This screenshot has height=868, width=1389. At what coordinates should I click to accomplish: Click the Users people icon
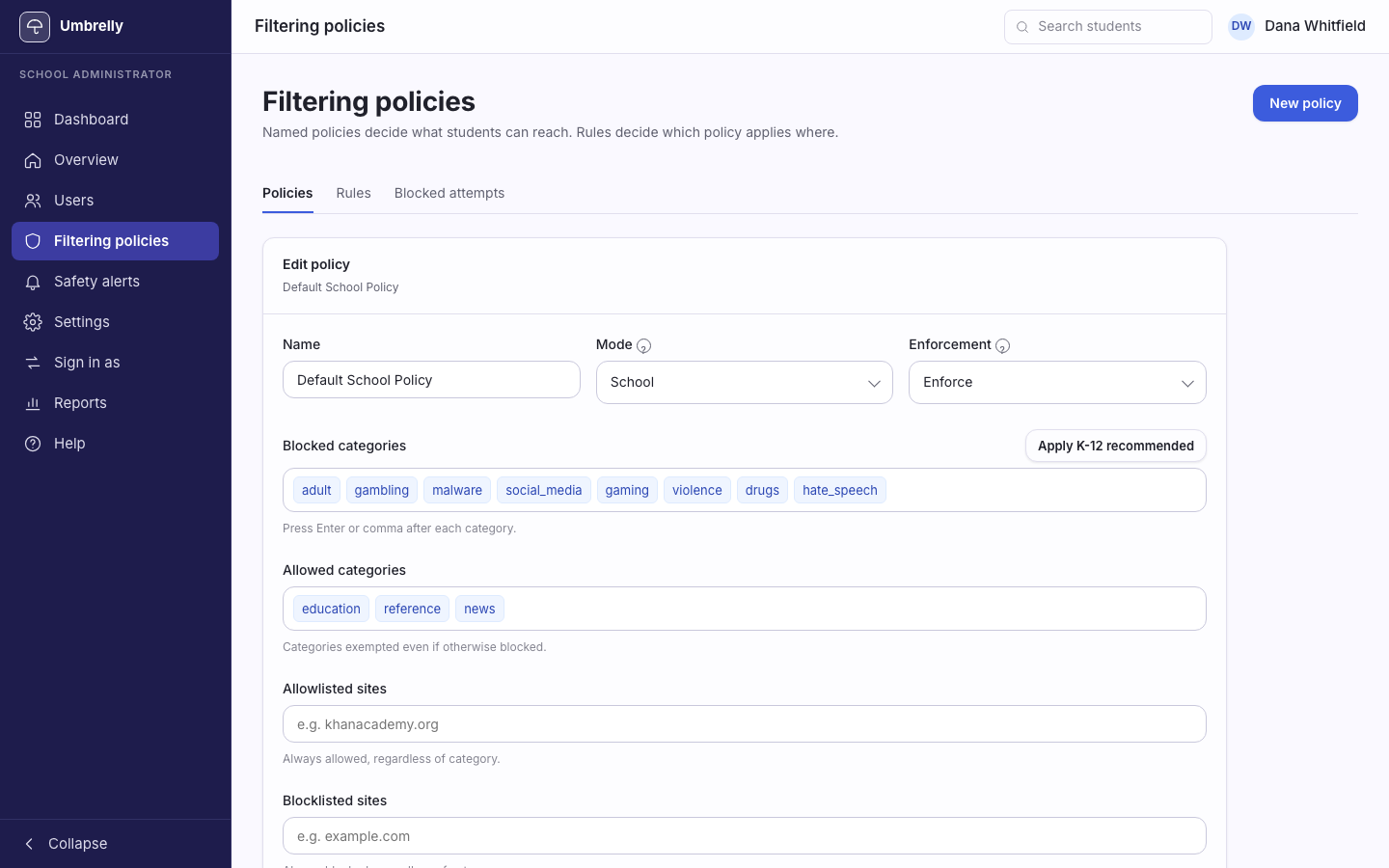(x=33, y=201)
